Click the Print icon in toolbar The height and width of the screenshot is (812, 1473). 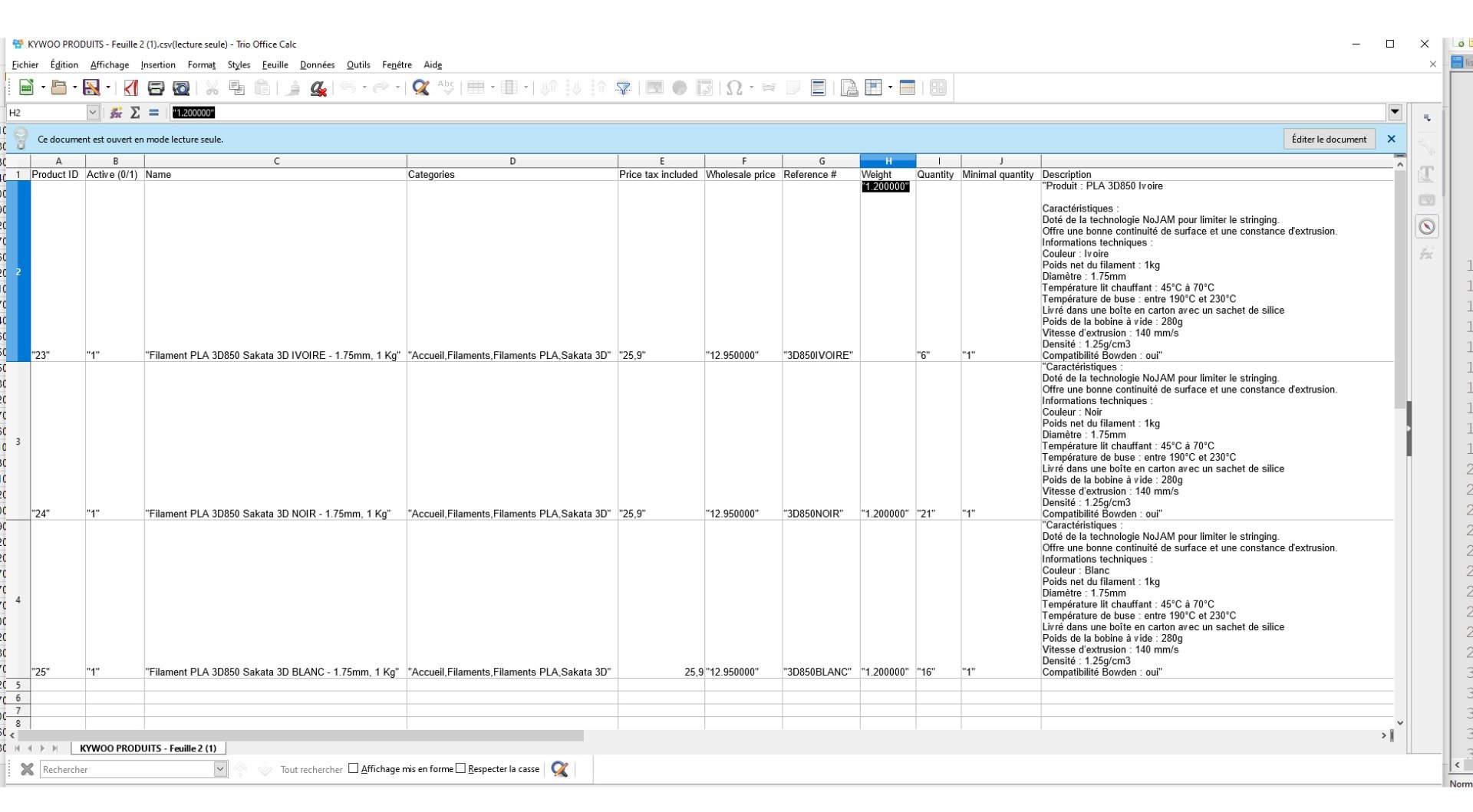156,88
